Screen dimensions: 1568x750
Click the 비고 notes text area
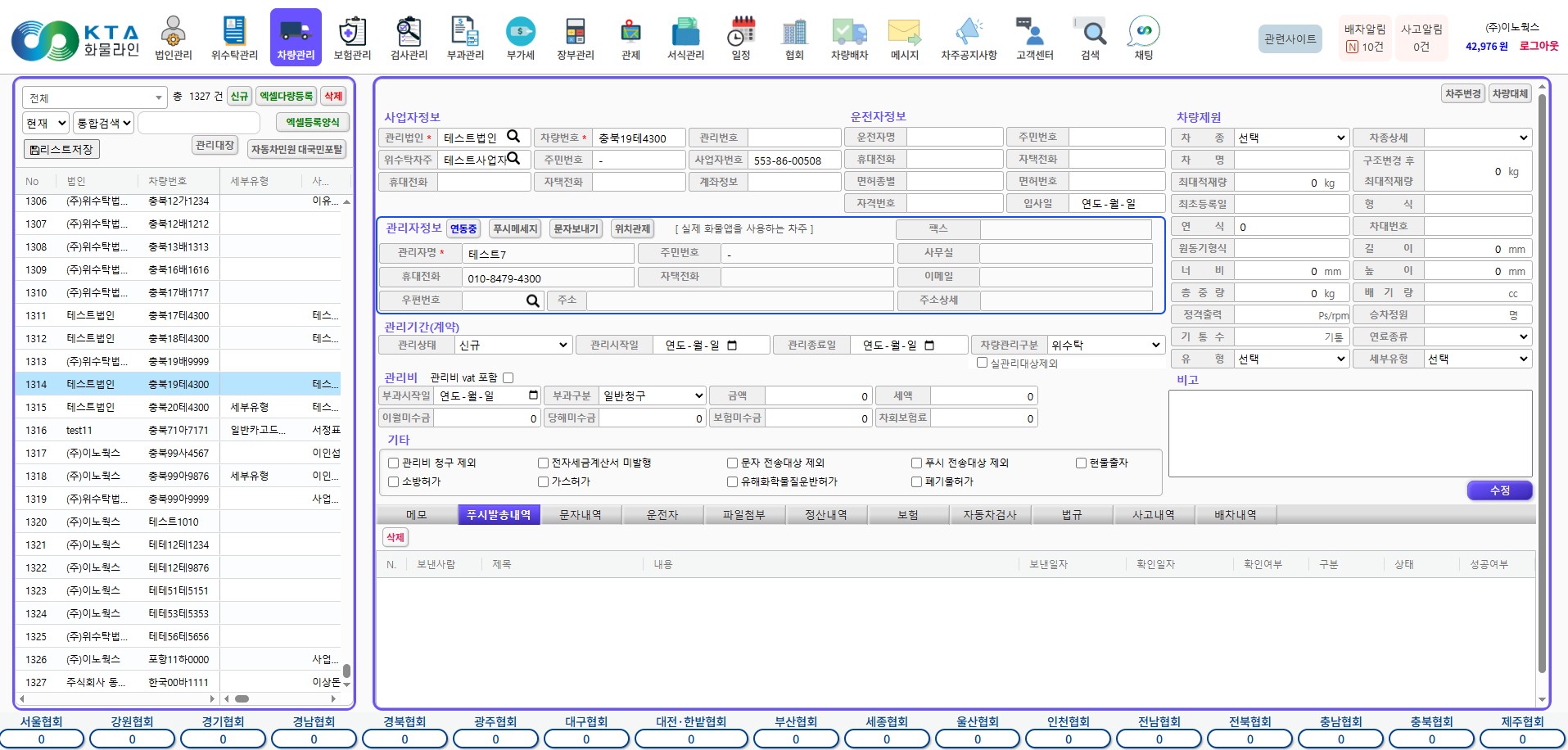1349,433
